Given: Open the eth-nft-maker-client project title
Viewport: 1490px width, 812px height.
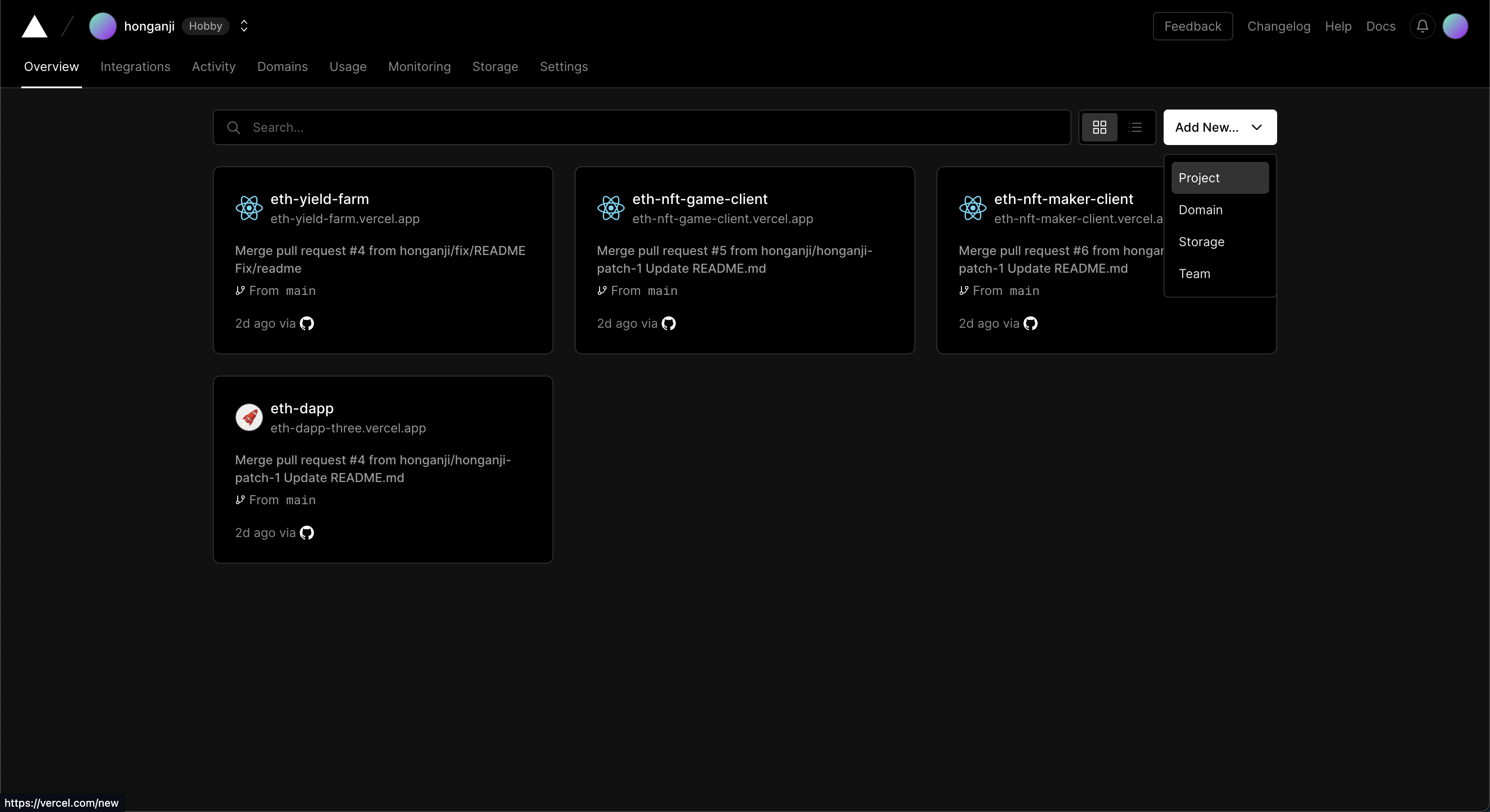Looking at the screenshot, I should (1064, 199).
